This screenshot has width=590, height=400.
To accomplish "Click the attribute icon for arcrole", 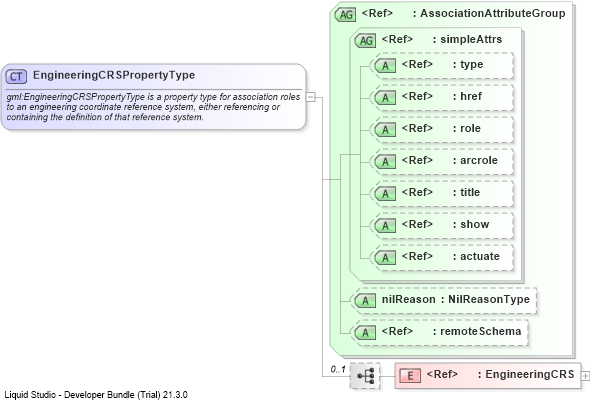I will click(x=385, y=161).
